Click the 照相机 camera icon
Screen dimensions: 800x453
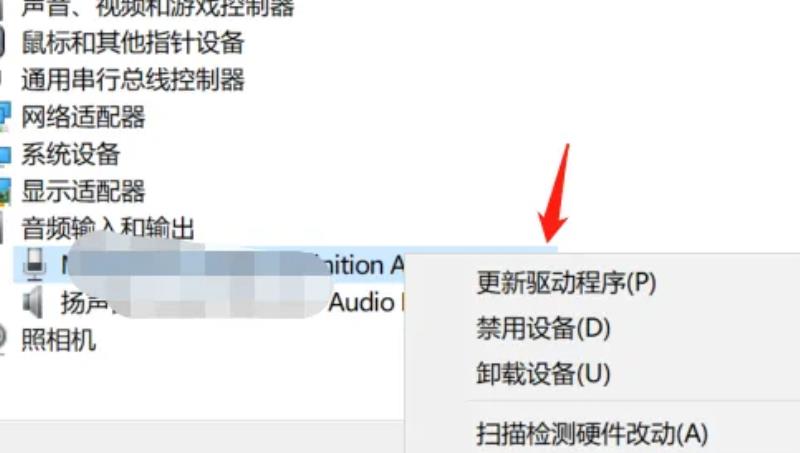point(3,338)
